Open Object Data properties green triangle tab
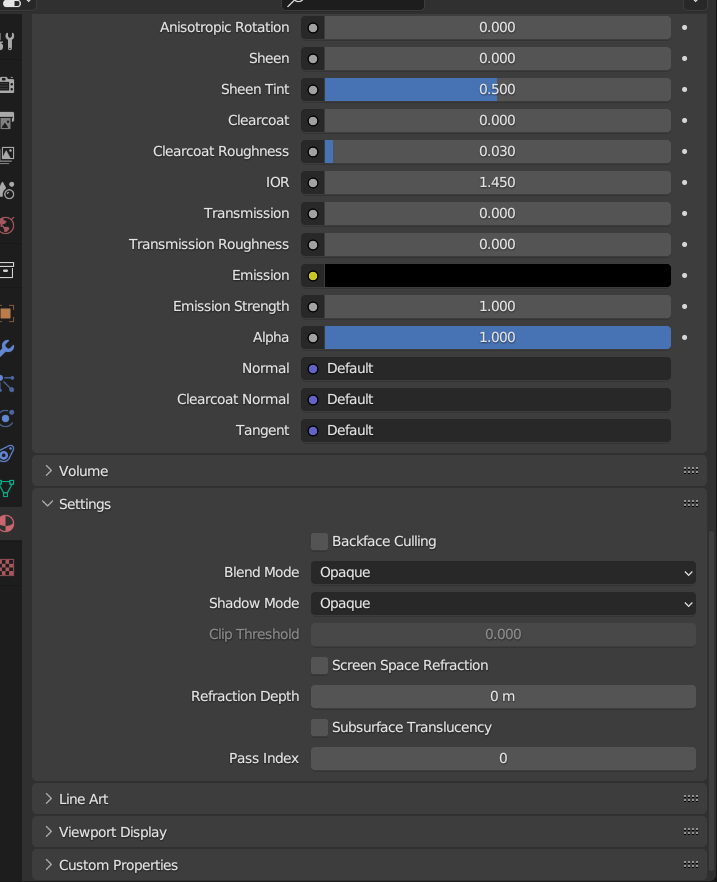717x882 pixels. click(x=7, y=488)
